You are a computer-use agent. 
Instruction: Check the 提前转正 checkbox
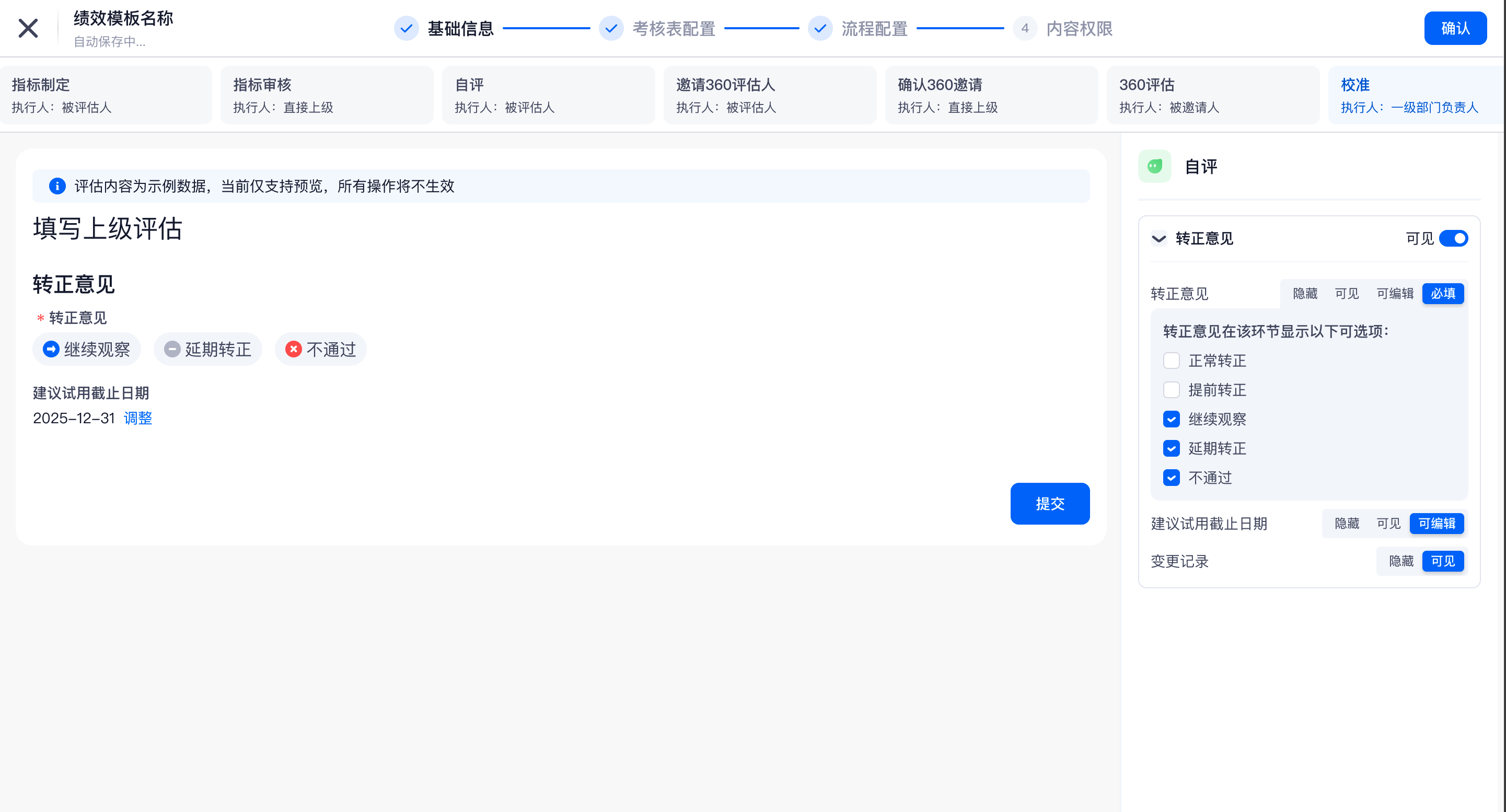(1171, 390)
